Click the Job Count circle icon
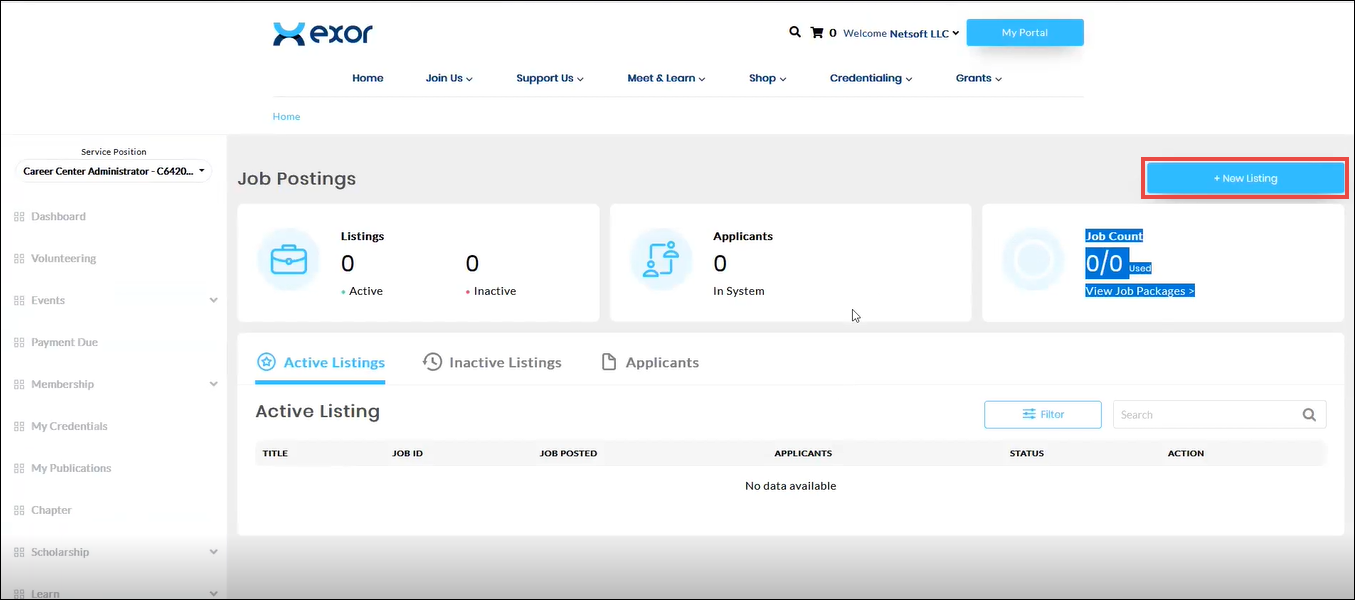 1033,259
